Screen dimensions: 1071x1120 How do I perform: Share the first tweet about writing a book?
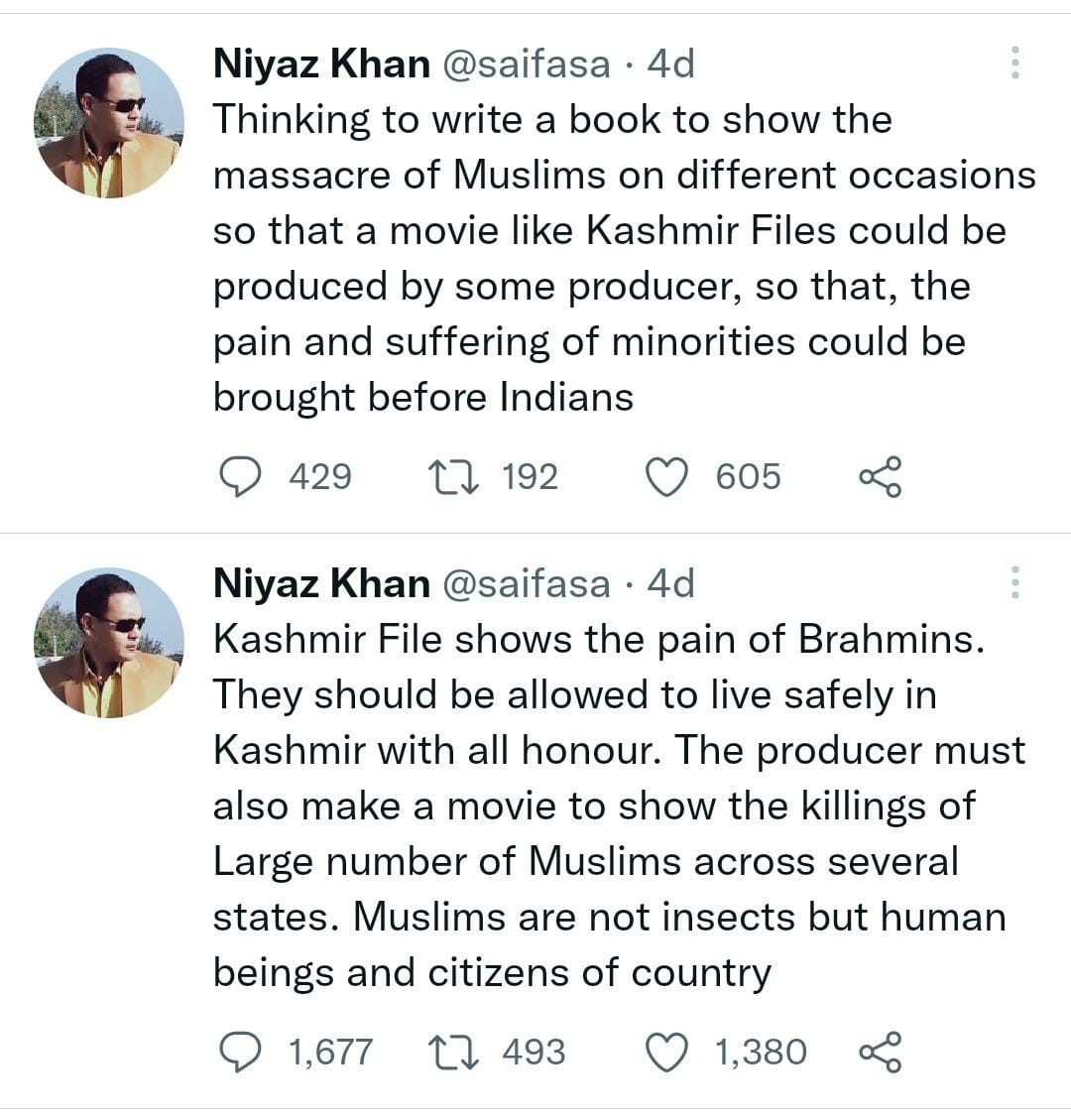tap(880, 477)
